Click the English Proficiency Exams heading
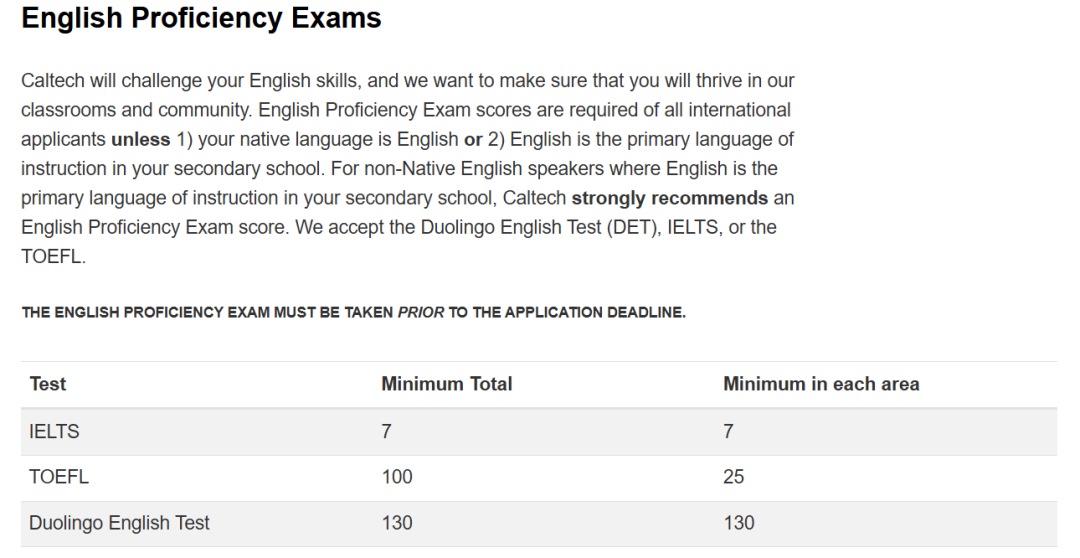The image size is (1080, 558). click(201, 18)
